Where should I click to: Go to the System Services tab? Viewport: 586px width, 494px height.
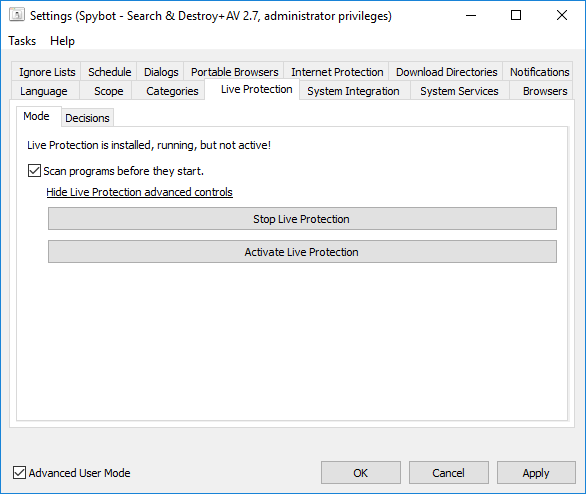click(x=459, y=91)
